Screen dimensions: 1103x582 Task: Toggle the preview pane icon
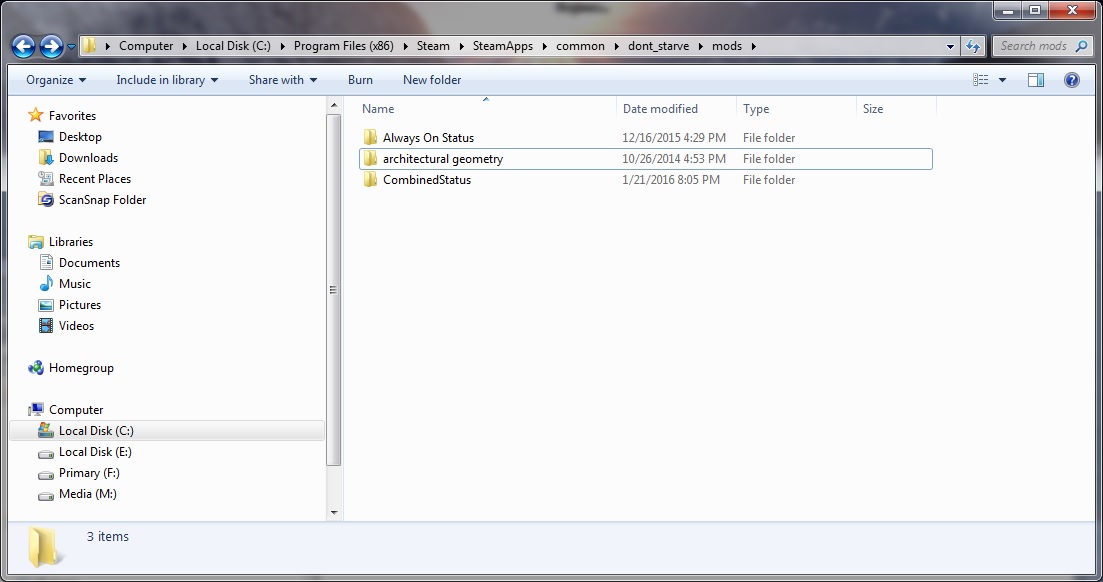click(1036, 80)
